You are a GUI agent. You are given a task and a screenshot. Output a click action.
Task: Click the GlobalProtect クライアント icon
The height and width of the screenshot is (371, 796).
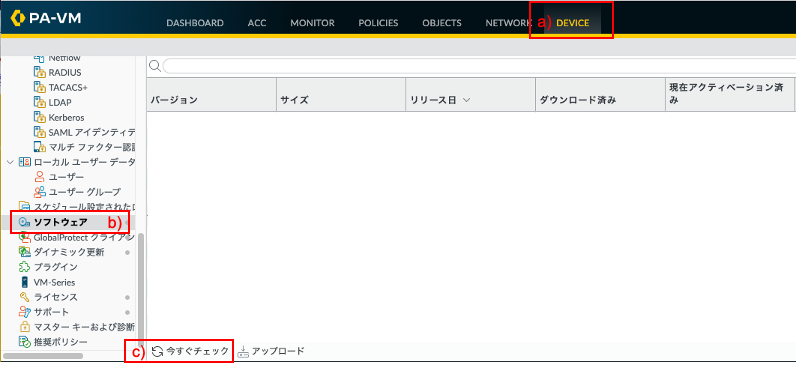(x=24, y=237)
